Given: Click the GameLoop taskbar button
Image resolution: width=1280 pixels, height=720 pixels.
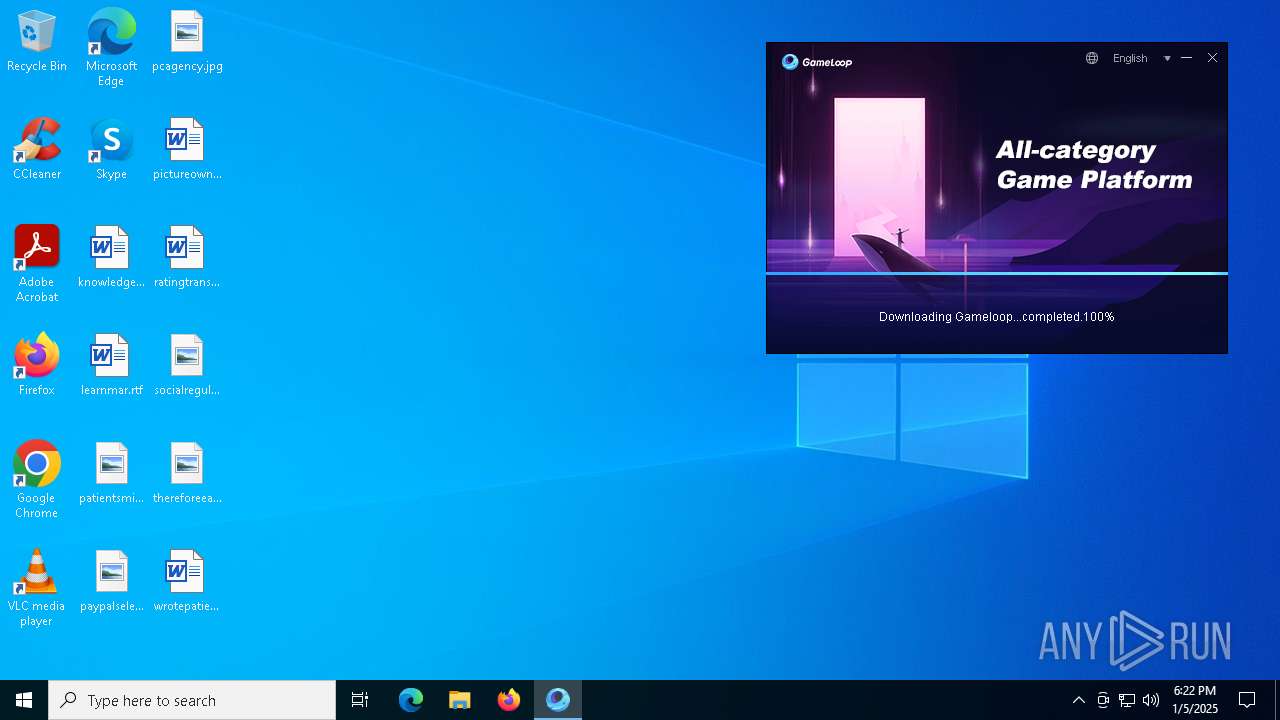Looking at the screenshot, I should [x=558, y=700].
